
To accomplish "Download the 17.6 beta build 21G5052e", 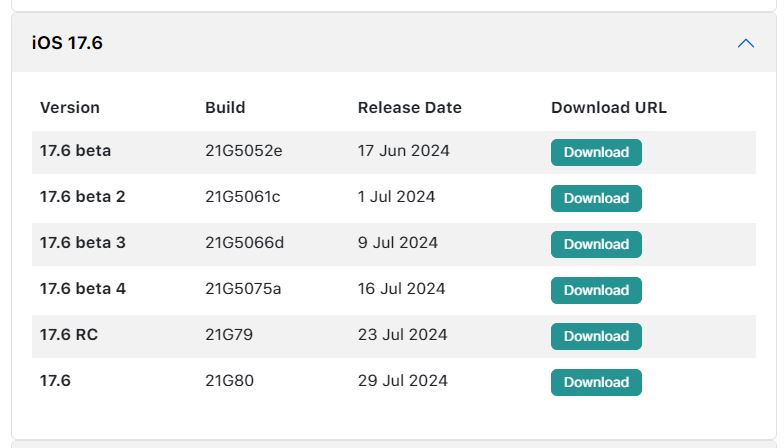I will click(x=596, y=152).
